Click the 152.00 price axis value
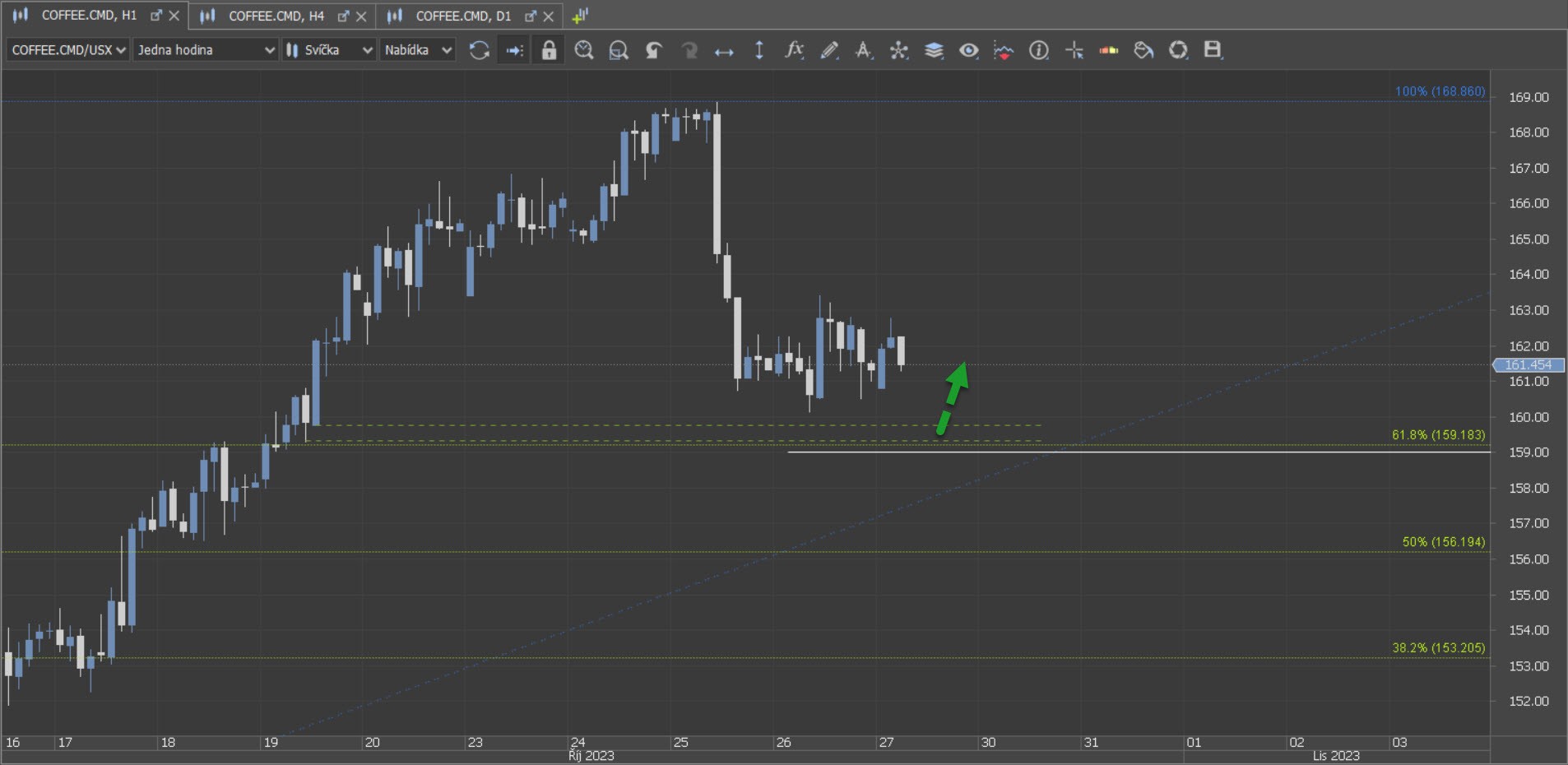The width and height of the screenshot is (1568, 765). [x=1529, y=702]
